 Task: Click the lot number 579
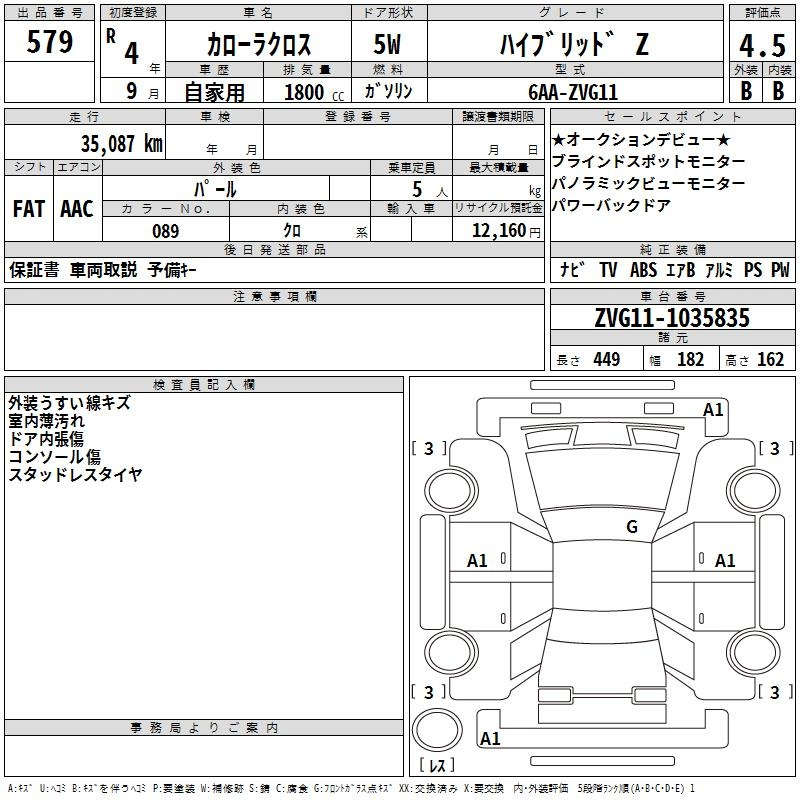point(50,43)
